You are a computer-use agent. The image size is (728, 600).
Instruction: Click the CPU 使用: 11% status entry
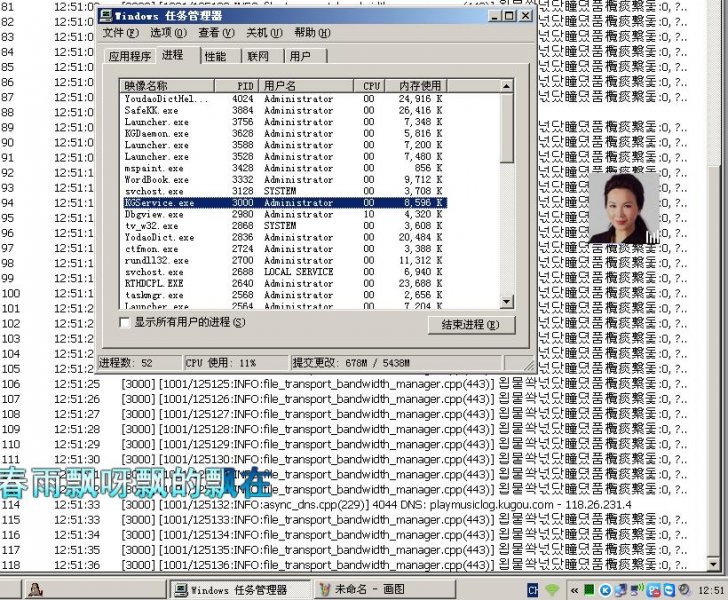coord(236,363)
